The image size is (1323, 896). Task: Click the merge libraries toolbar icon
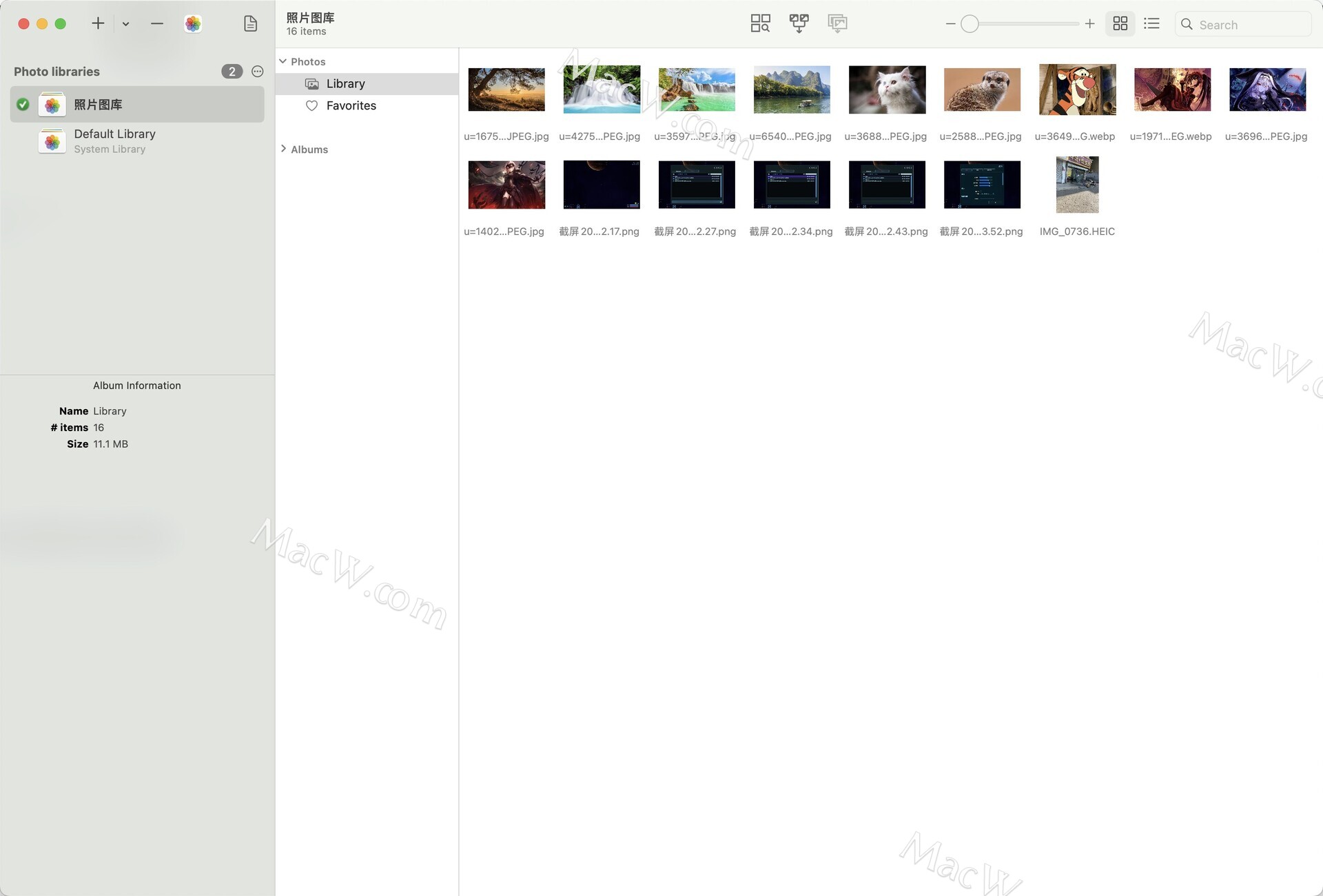799,23
